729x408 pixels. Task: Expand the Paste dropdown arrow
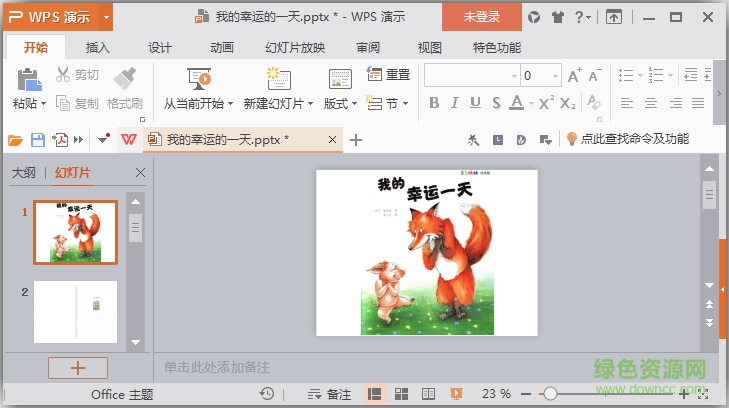click(44, 104)
